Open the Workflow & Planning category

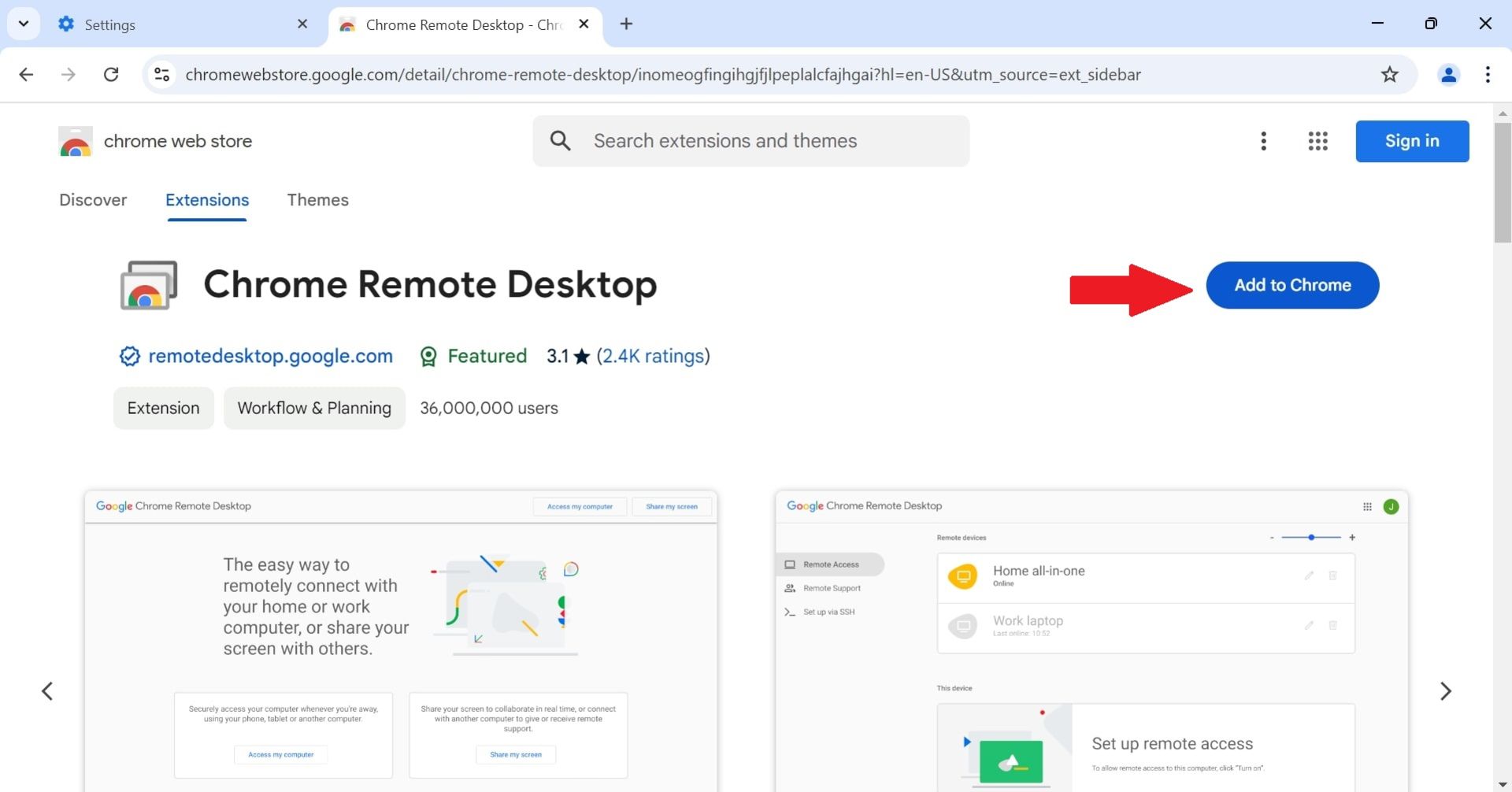click(x=314, y=408)
